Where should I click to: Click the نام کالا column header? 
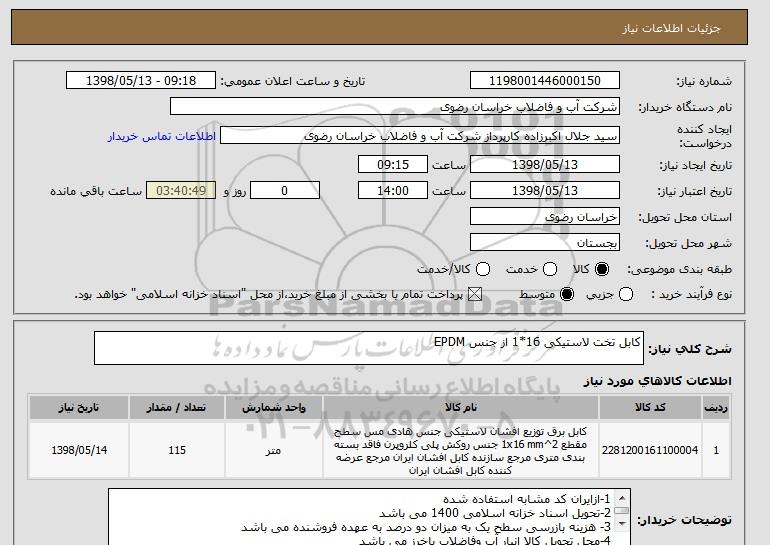coord(461,408)
